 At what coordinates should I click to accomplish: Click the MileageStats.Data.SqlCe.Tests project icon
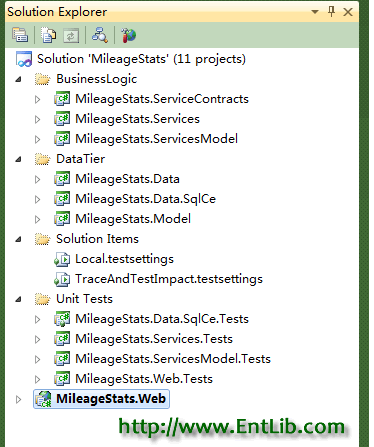pyautogui.click(x=62, y=319)
